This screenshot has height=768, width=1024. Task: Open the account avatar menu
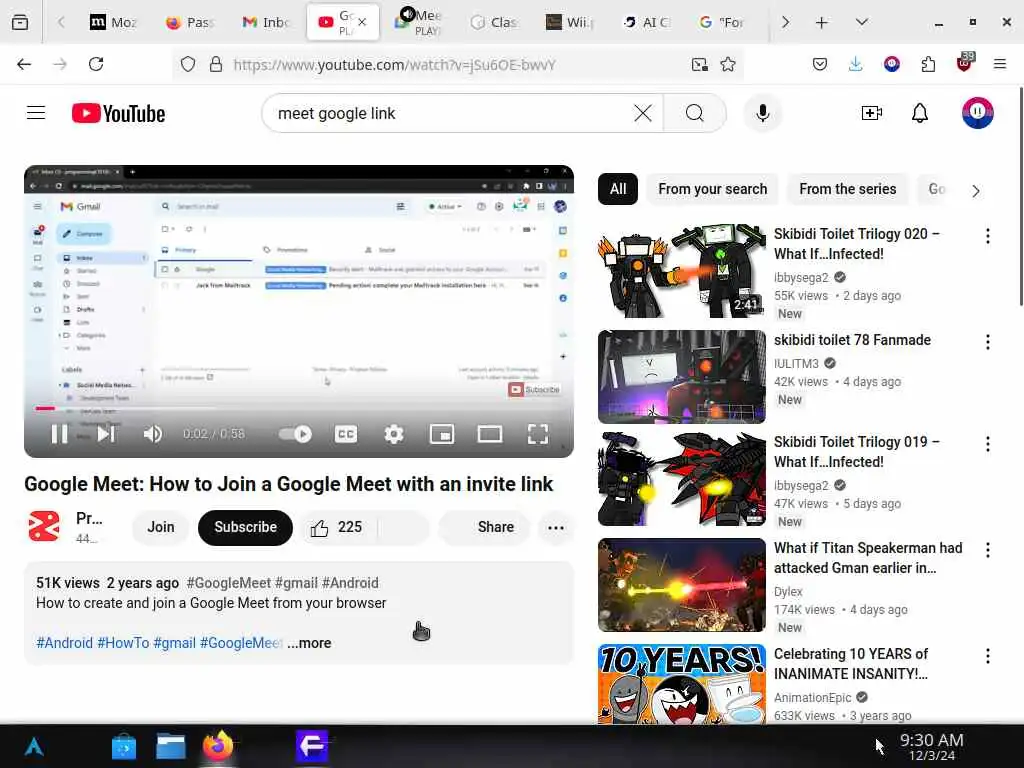pos(977,113)
